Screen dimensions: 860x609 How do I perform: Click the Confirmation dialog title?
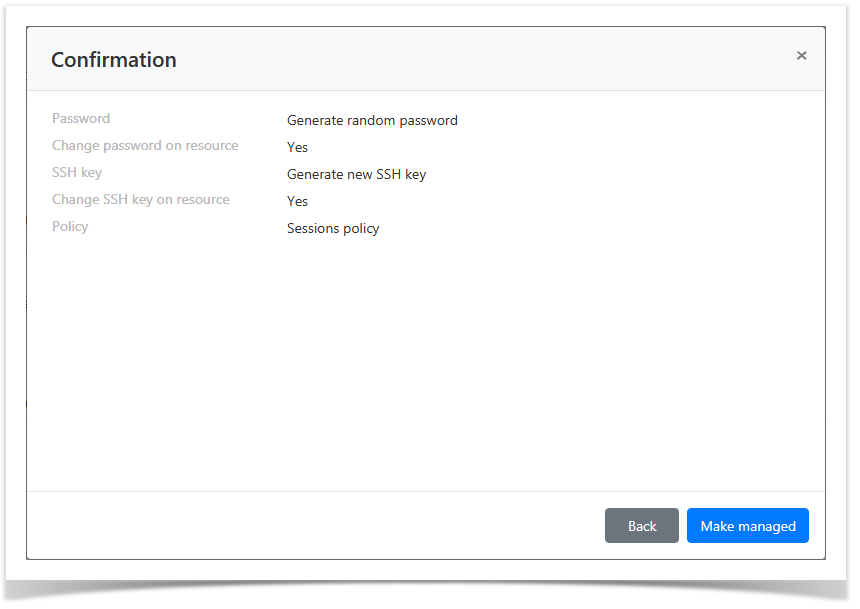click(114, 60)
